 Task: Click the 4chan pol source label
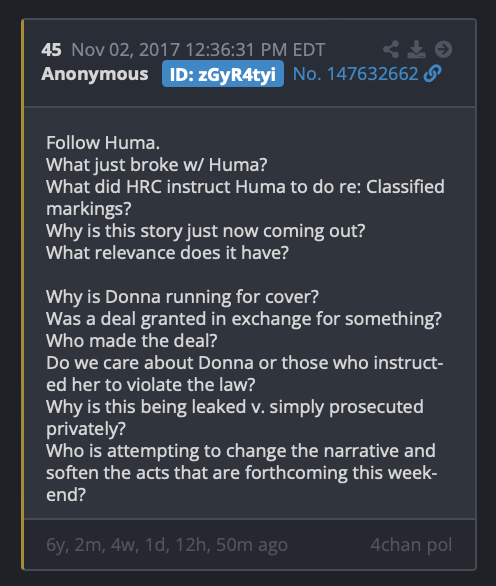412,545
